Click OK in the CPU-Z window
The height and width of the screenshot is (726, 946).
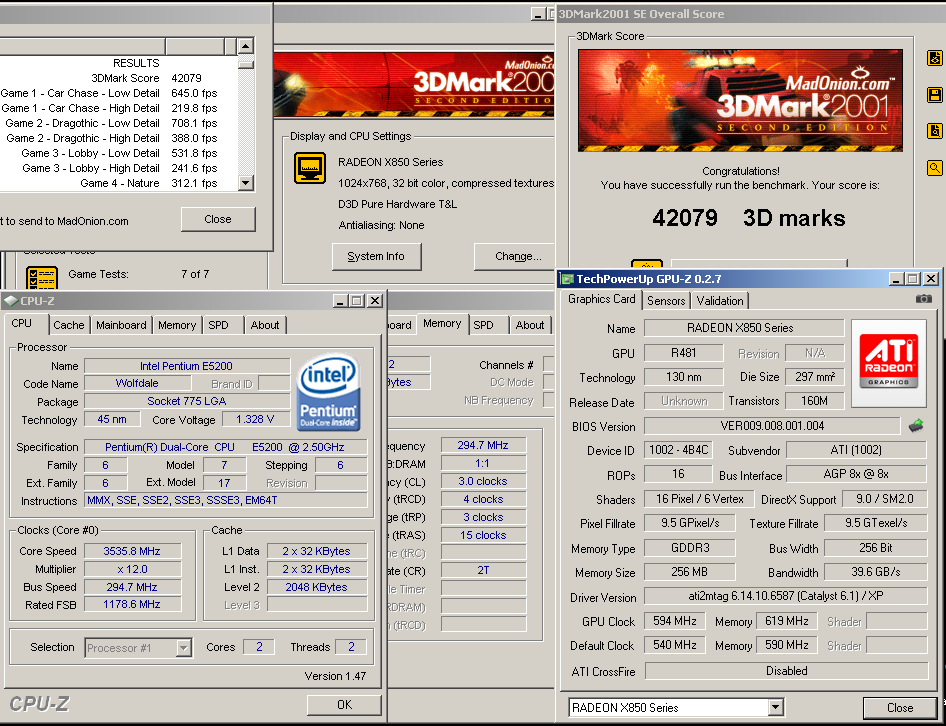point(344,704)
